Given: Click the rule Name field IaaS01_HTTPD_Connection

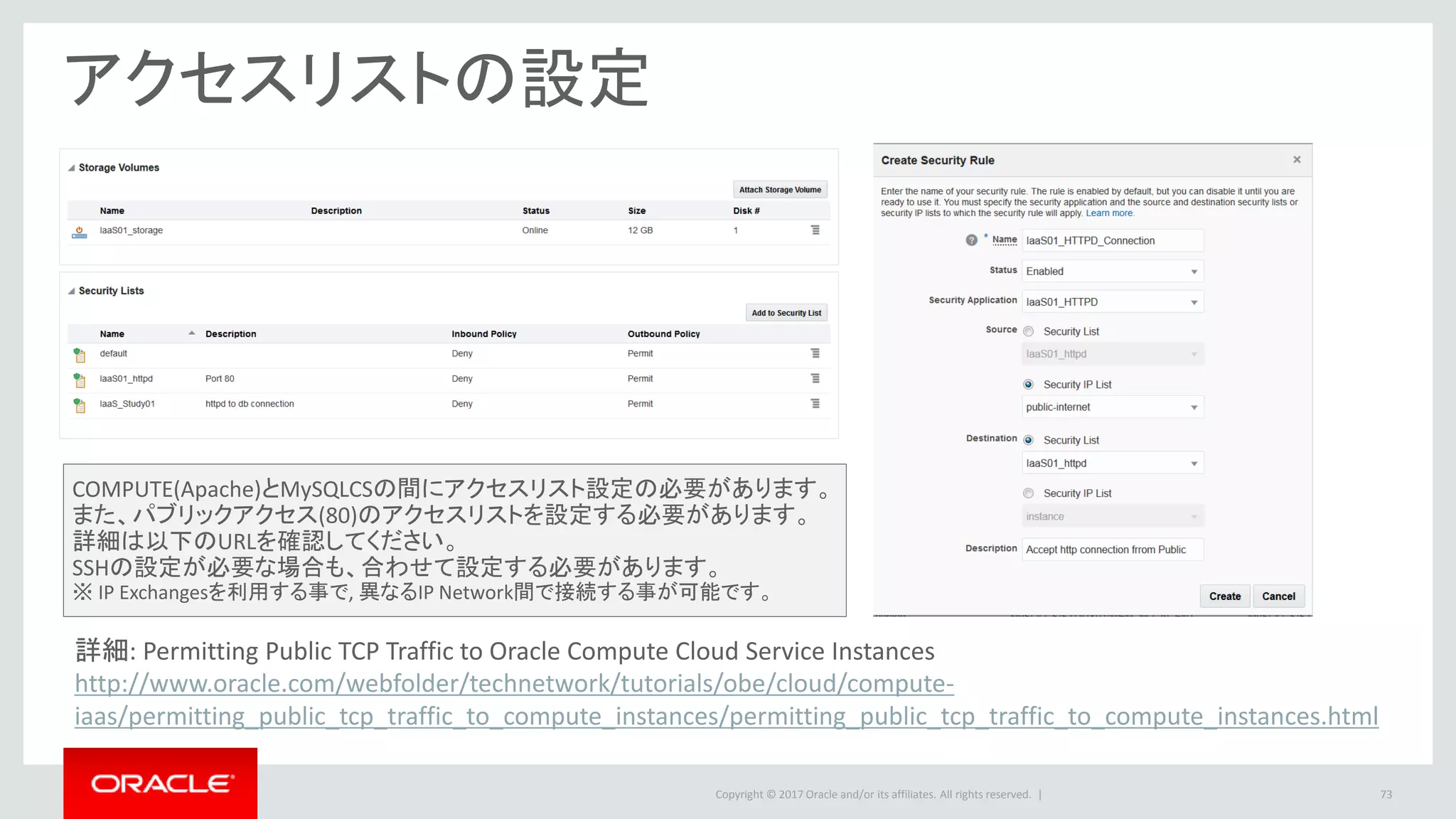Looking at the screenshot, I should [1113, 241].
